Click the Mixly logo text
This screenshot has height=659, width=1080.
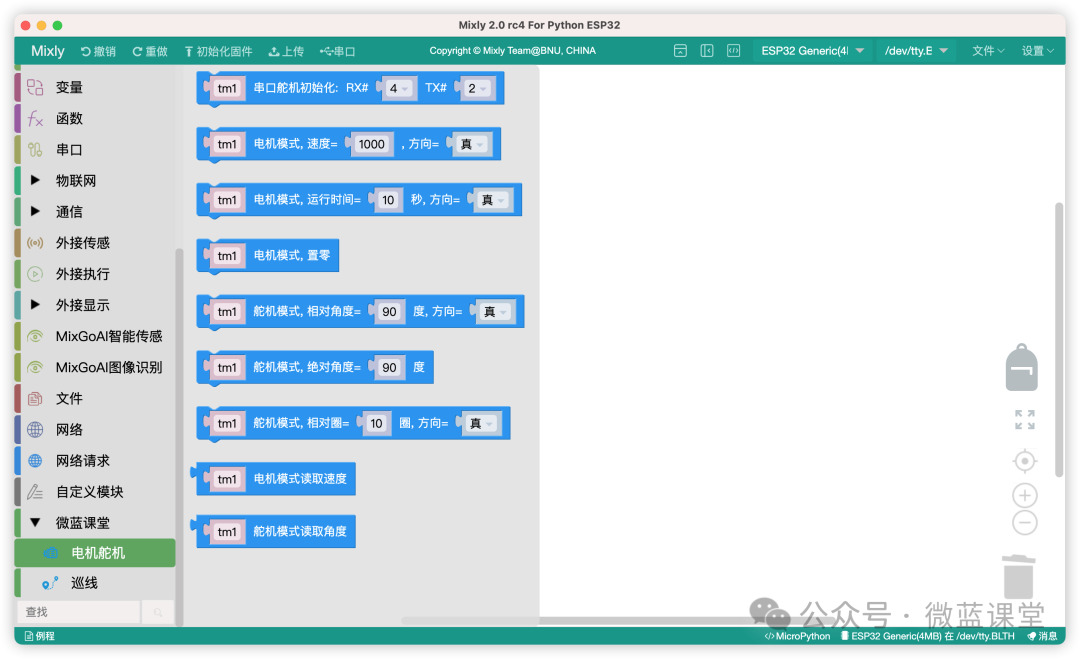(x=48, y=51)
